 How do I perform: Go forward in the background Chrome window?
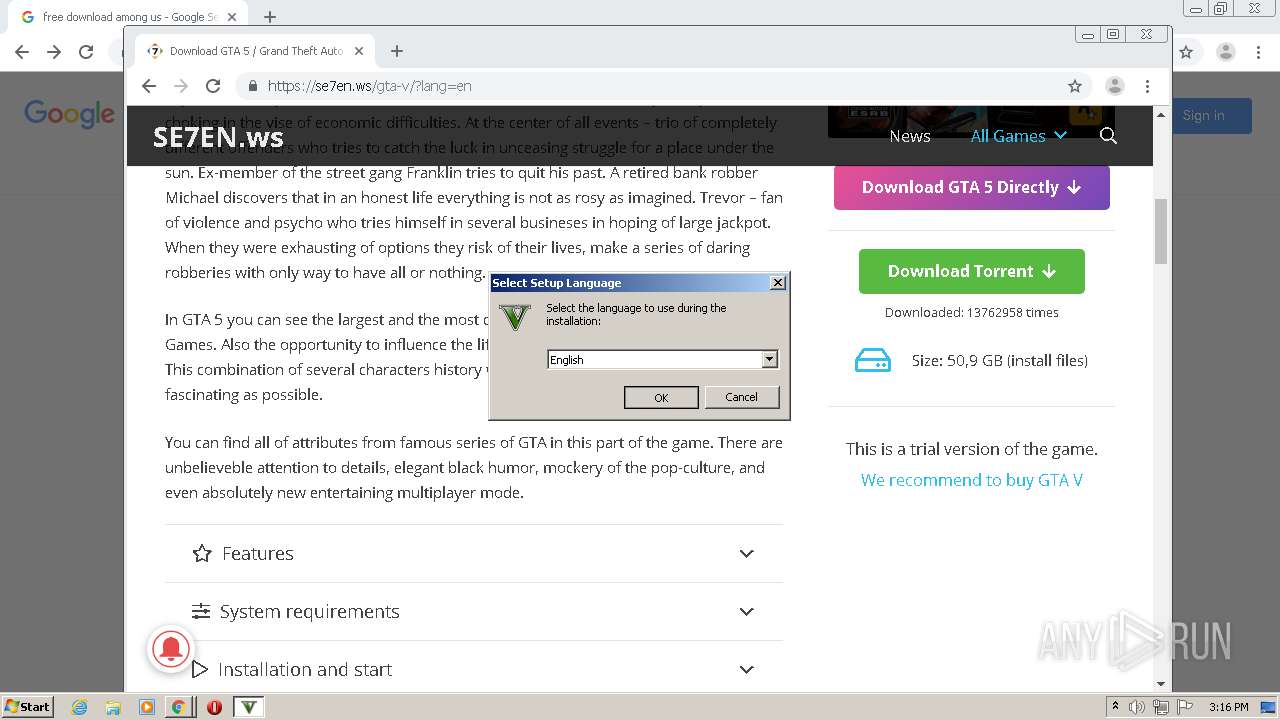54,52
